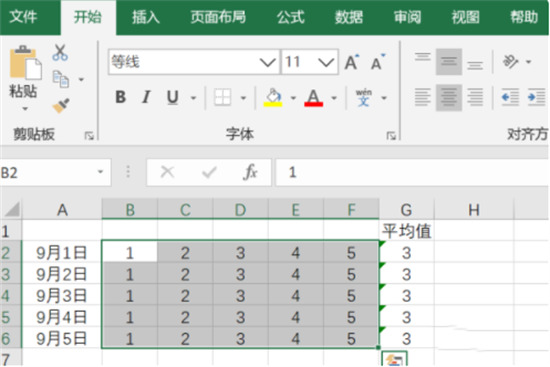Select column G header
The width and height of the screenshot is (550, 367).
(406, 210)
